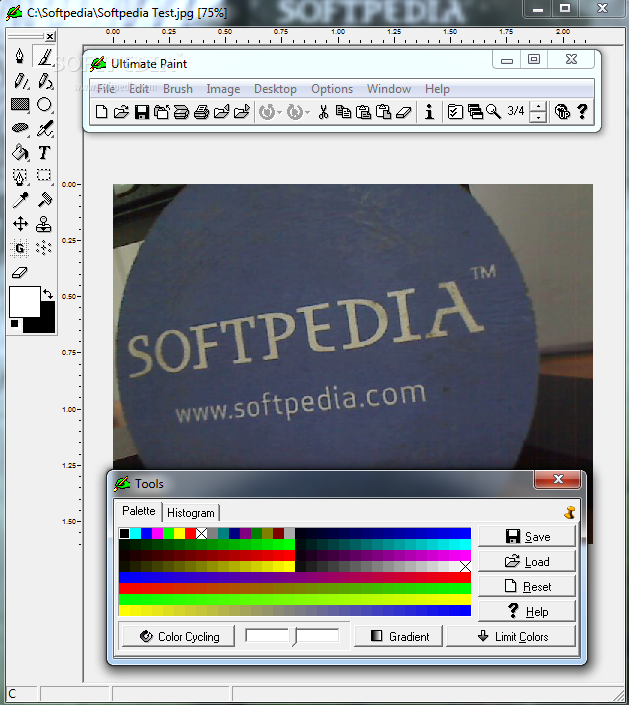Open the Options menu
Image resolution: width=629 pixels, height=705 pixels.
332,89
